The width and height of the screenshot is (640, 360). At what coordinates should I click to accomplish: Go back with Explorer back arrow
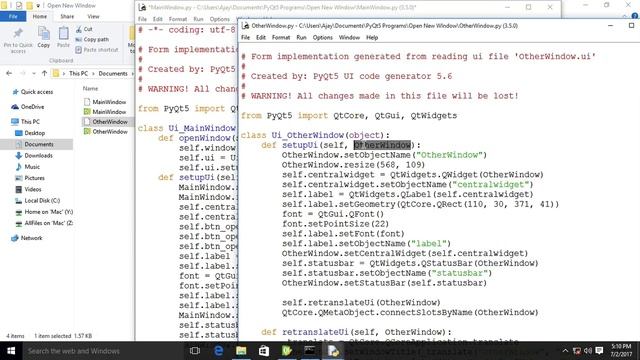point(9,73)
